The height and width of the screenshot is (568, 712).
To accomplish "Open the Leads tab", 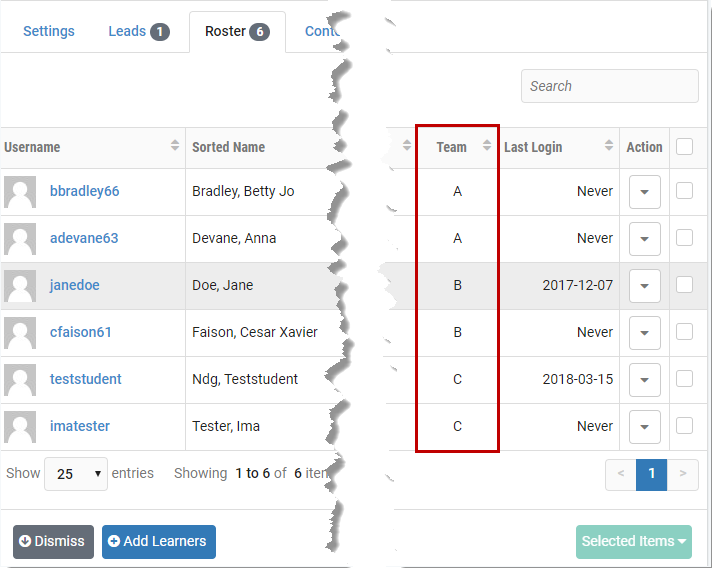I will 138,31.
